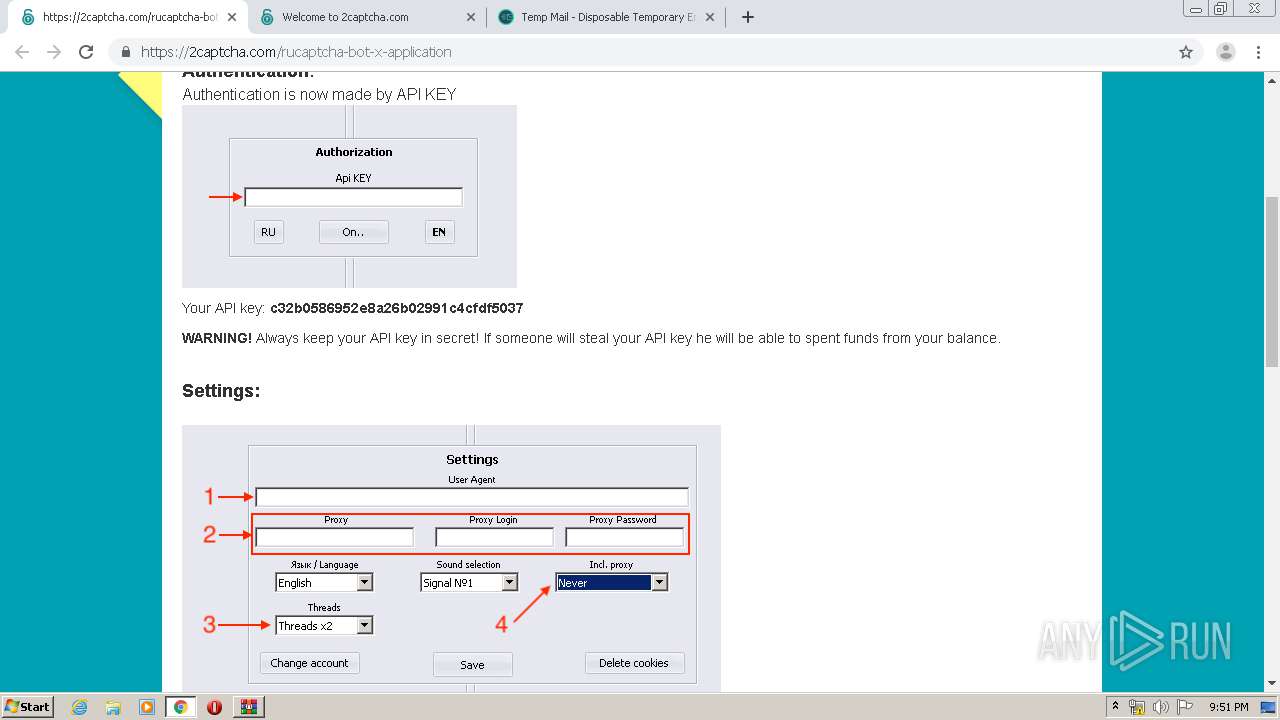Open a new browser tab
Image resolution: width=1280 pixels, height=720 pixels.
pyautogui.click(x=747, y=17)
